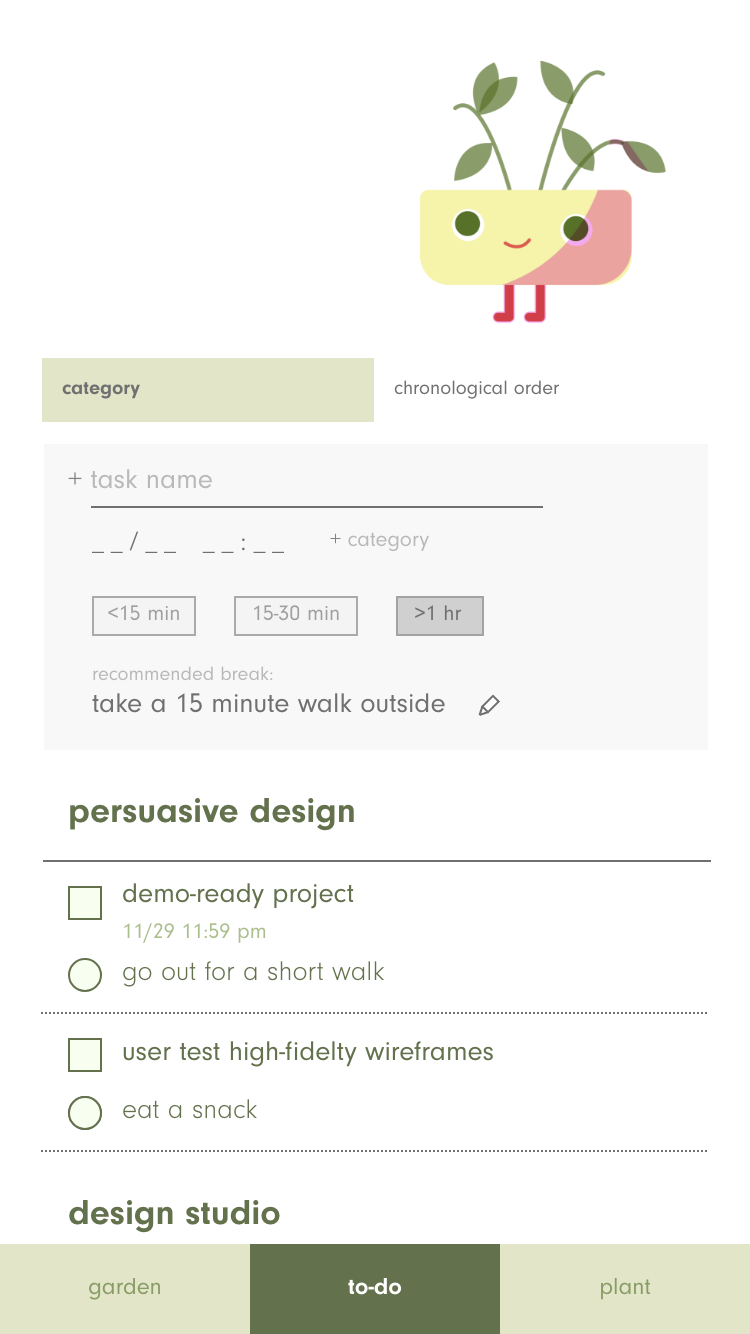Click the pencil edit icon beside recommended break
Screen dimensions: 750x1334
489,706
